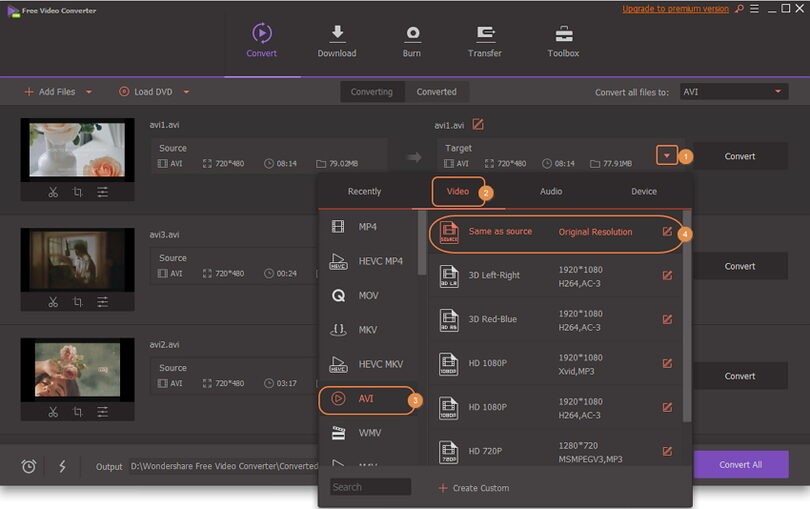Click the Upgrade to premium version link
Screen dimensions: 810x509
point(675,9)
